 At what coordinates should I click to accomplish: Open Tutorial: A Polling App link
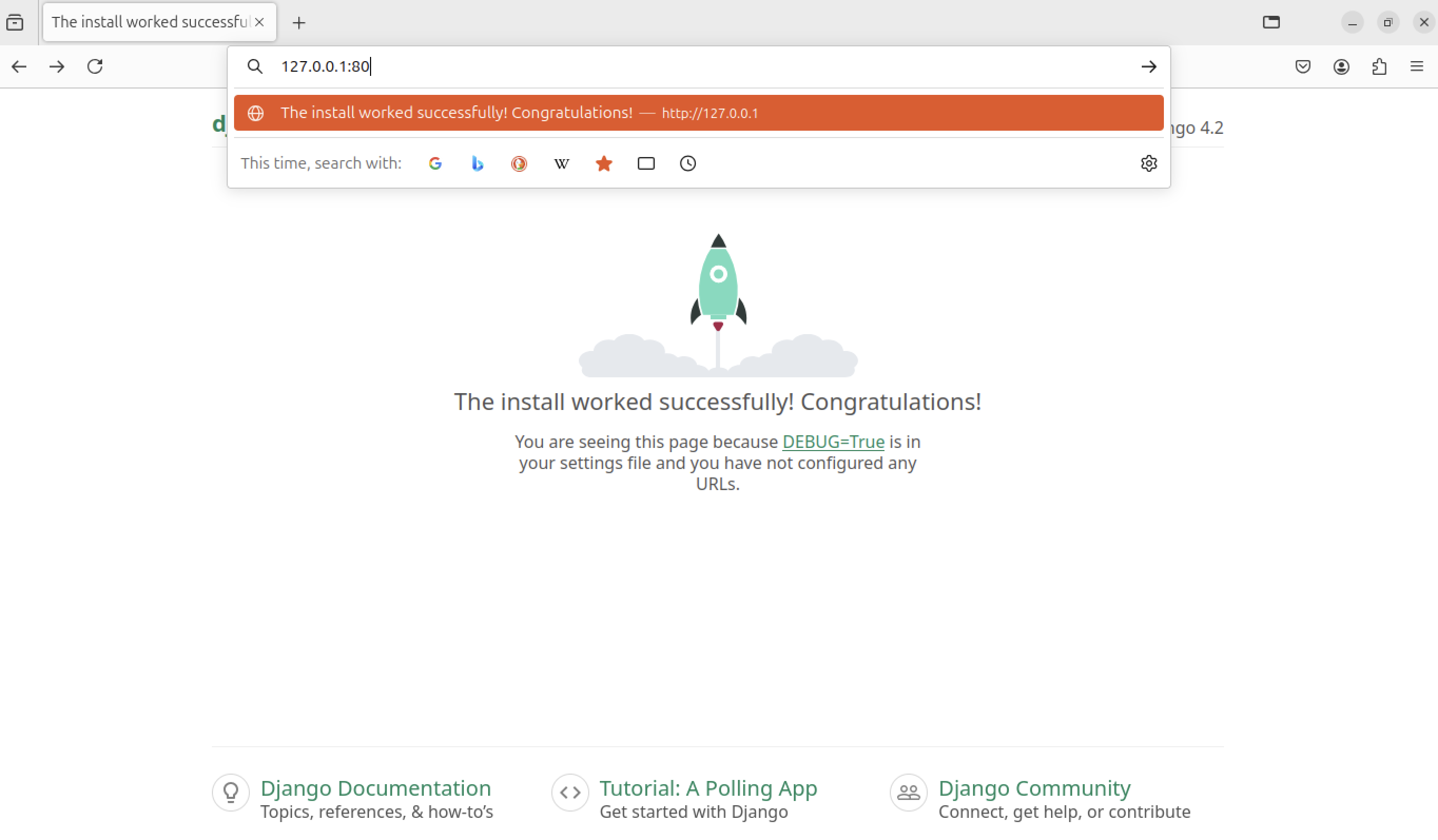708,788
